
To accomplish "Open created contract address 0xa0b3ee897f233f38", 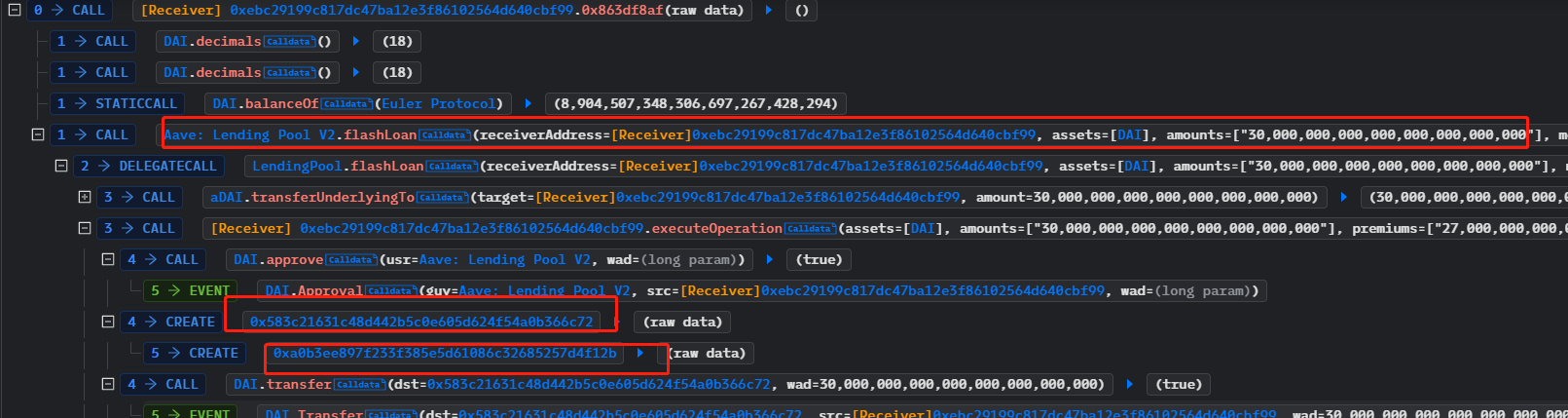I will point(445,353).
